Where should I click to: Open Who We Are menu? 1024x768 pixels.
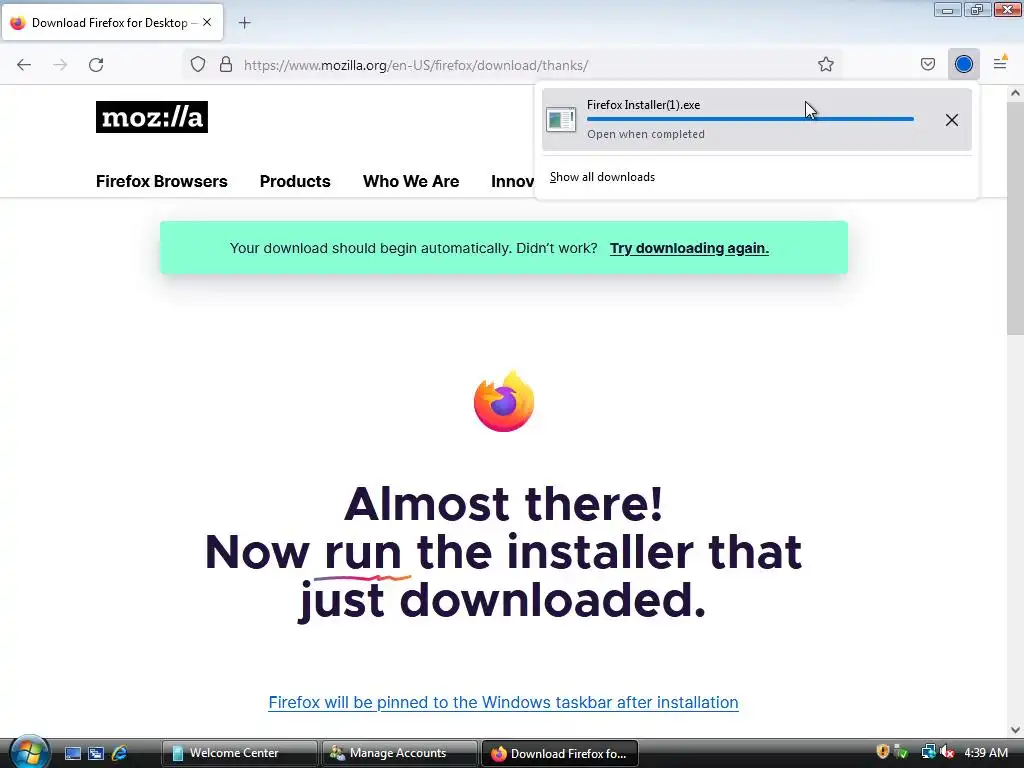click(411, 182)
